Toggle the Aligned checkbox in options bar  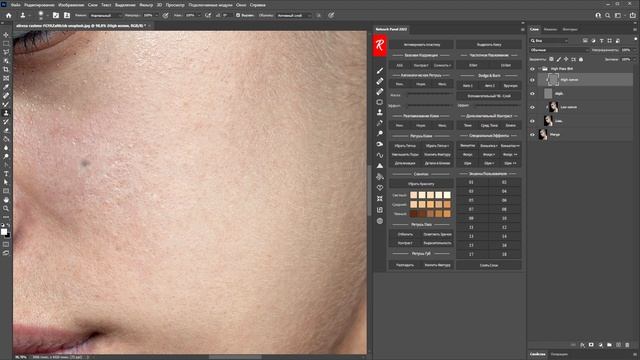238,16
